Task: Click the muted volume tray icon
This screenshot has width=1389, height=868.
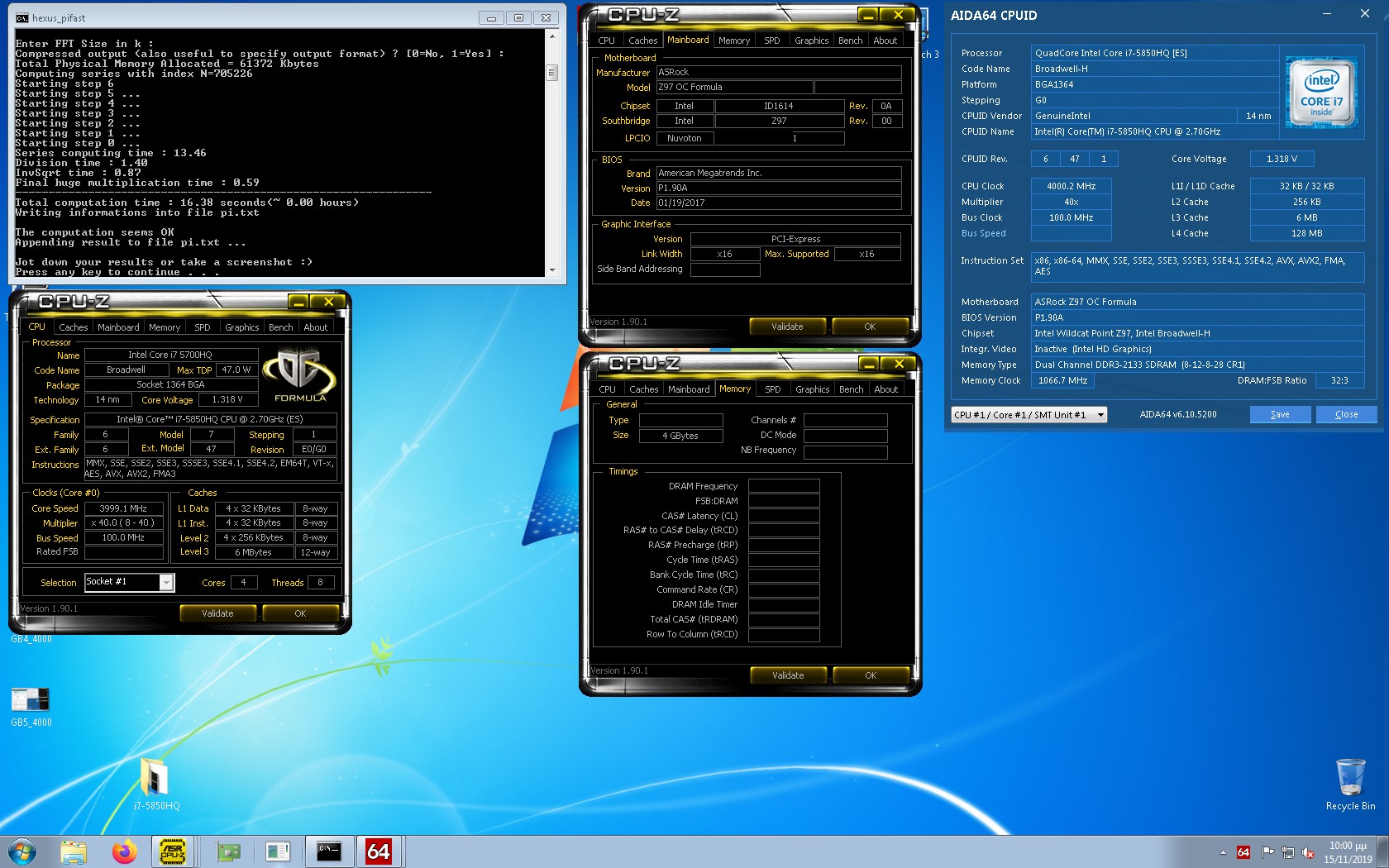Action: coord(1308,852)
